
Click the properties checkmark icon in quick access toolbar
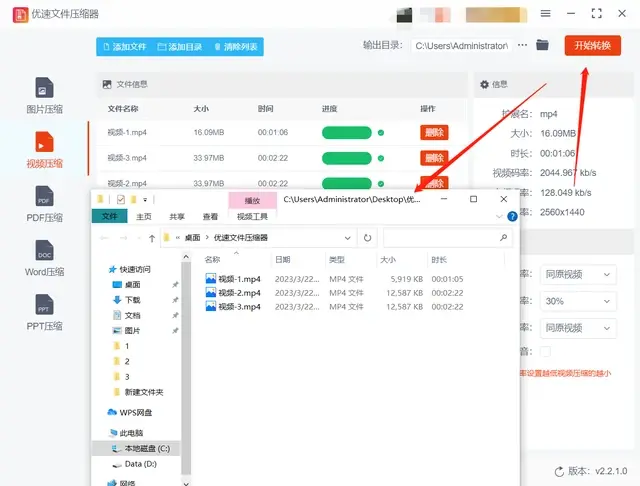click(120, 200)
